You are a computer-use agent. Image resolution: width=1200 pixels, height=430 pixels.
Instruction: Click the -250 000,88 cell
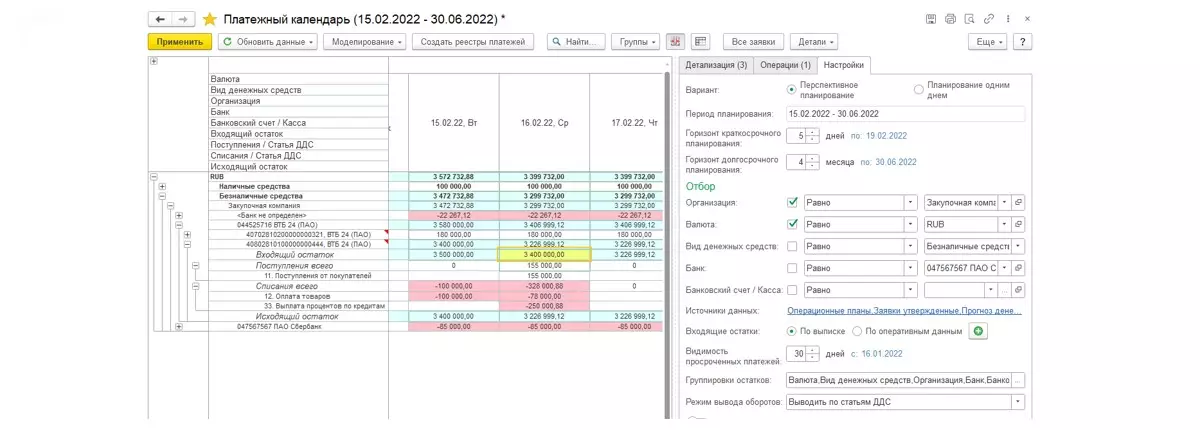[x=544, y=306]
